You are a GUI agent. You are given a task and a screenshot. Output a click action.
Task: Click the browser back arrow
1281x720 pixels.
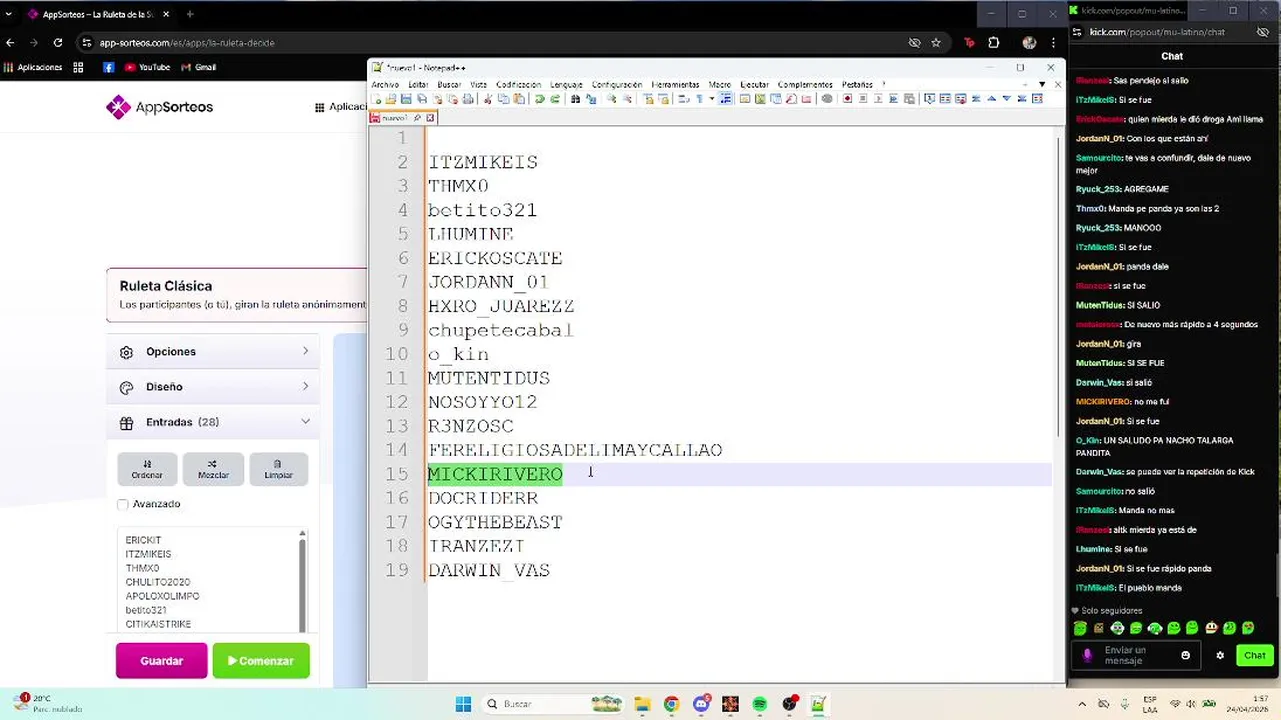(11, 43)
